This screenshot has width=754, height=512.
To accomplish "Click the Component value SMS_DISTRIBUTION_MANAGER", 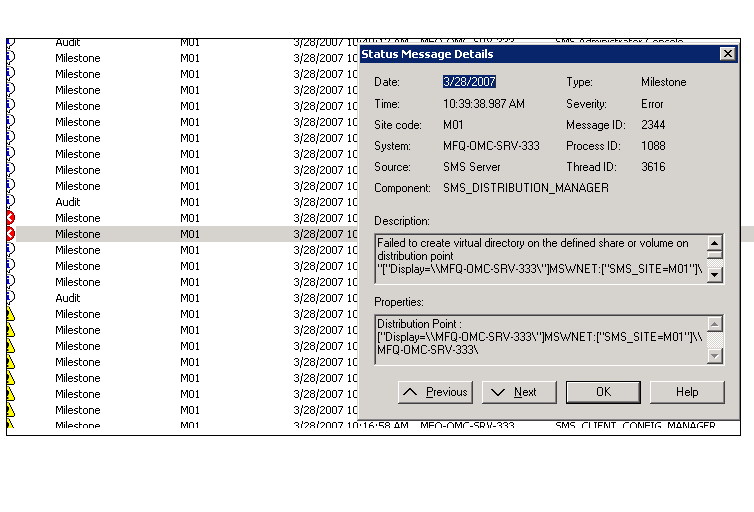I will point(526,188).
